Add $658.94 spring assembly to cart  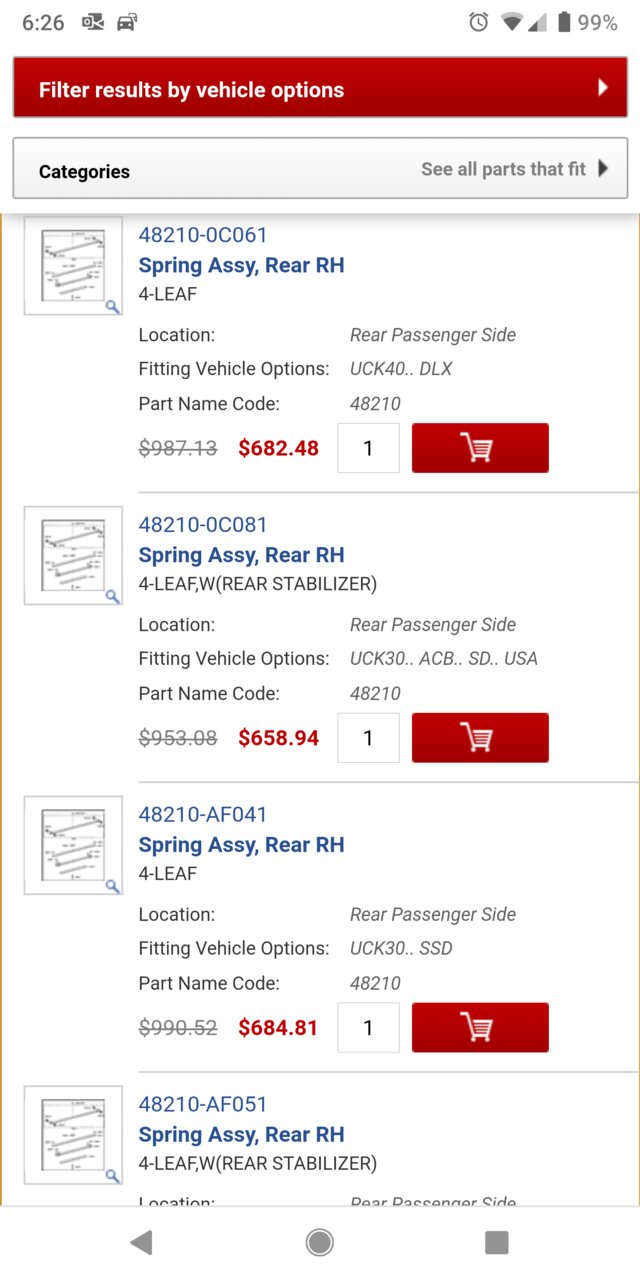pyautogui.click(x=480, y=738)
